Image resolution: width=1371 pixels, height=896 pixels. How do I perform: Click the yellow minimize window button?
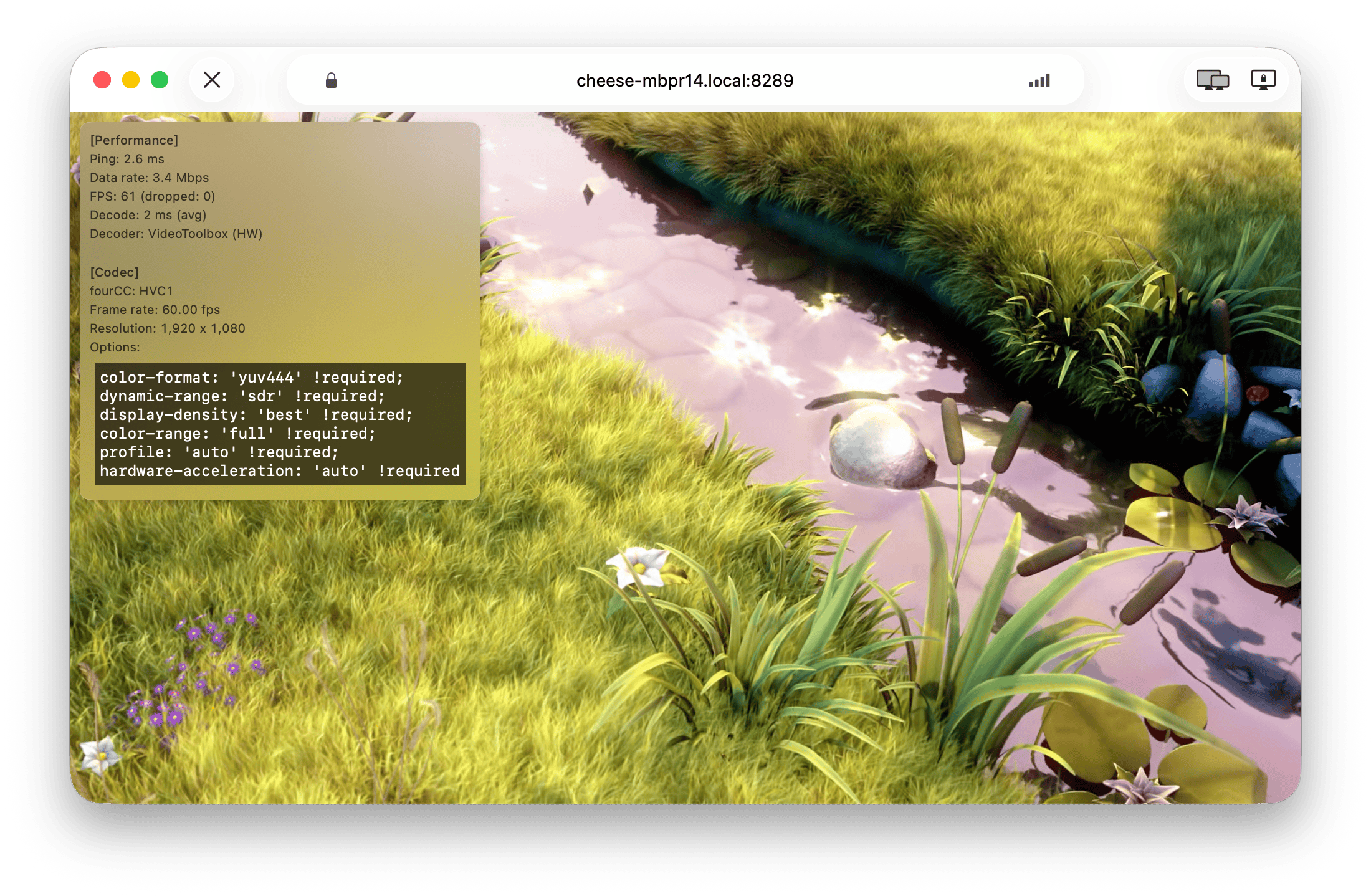click(x=131, y=80)
